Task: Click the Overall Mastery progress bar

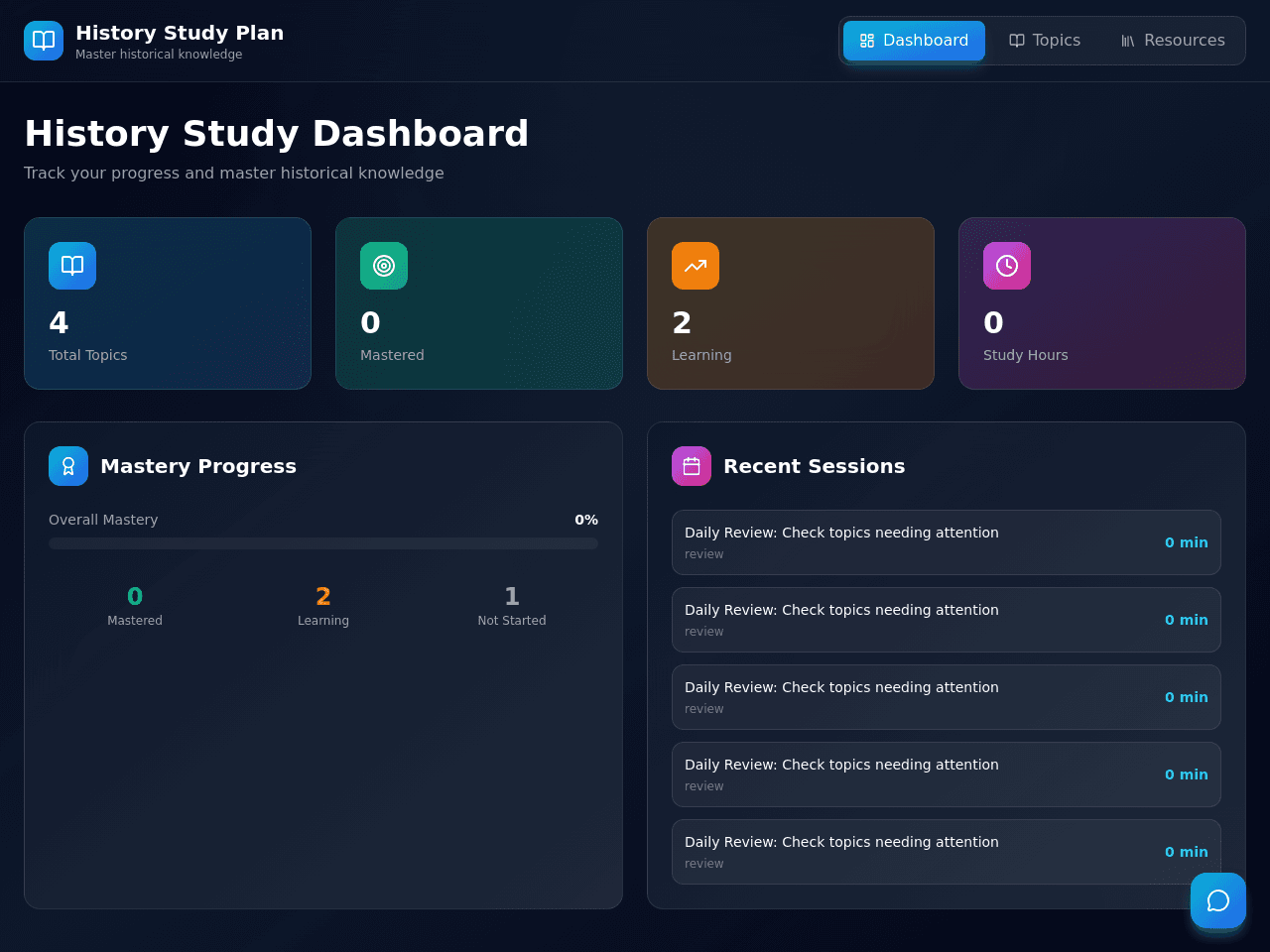Action: (323, 543)
